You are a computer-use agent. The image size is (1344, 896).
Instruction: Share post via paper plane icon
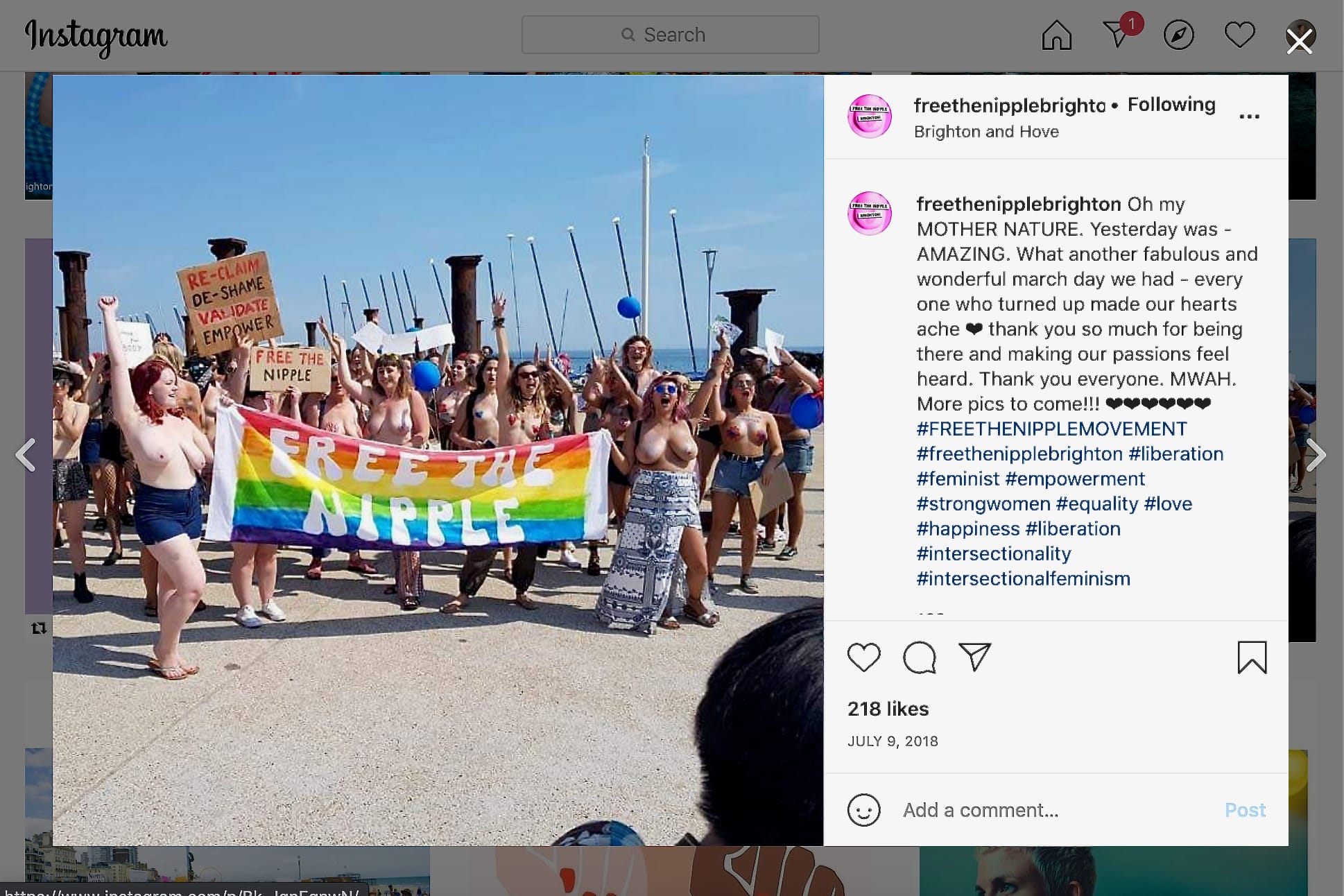(974, 656)
